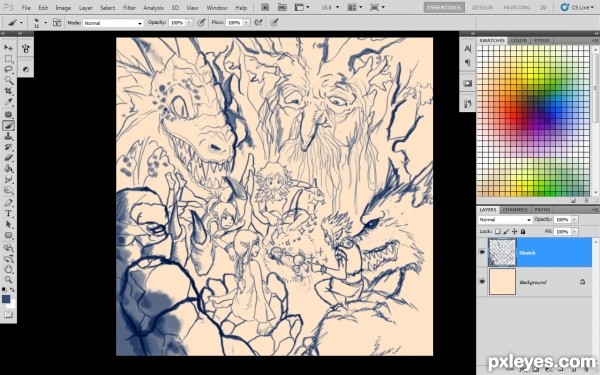Open the brush Mode dropdown
This screenshot has height=375, width=600.
coord(113,23)
